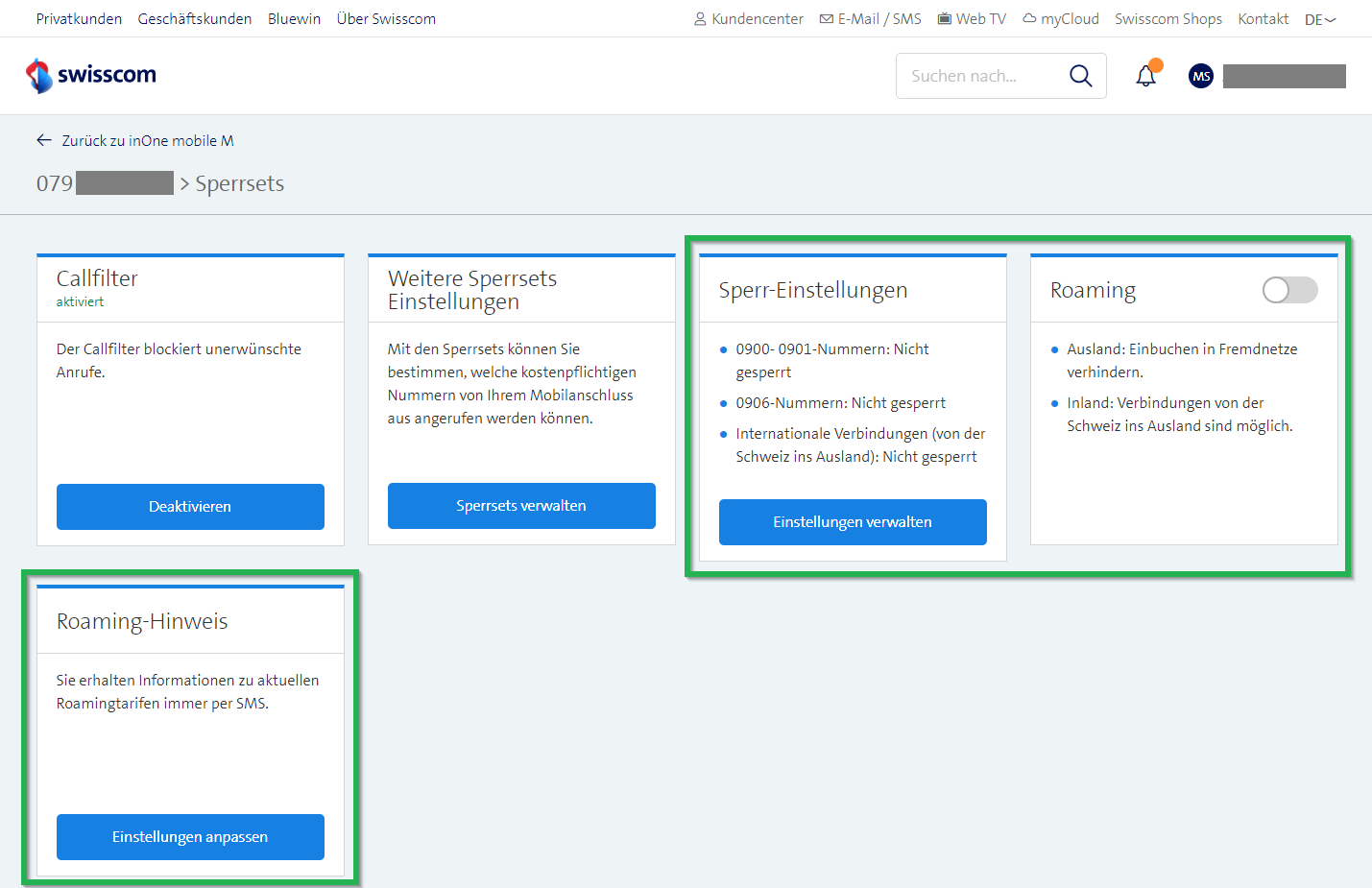Click Einstellungen verwalten button
This screenshot has height=888, width=1372.
click(853, 521)
